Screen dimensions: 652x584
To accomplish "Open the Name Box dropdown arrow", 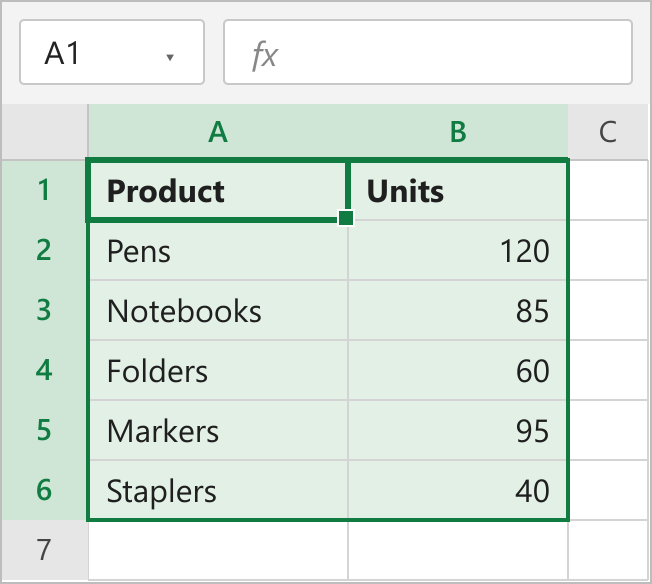I will click(170, 57).
